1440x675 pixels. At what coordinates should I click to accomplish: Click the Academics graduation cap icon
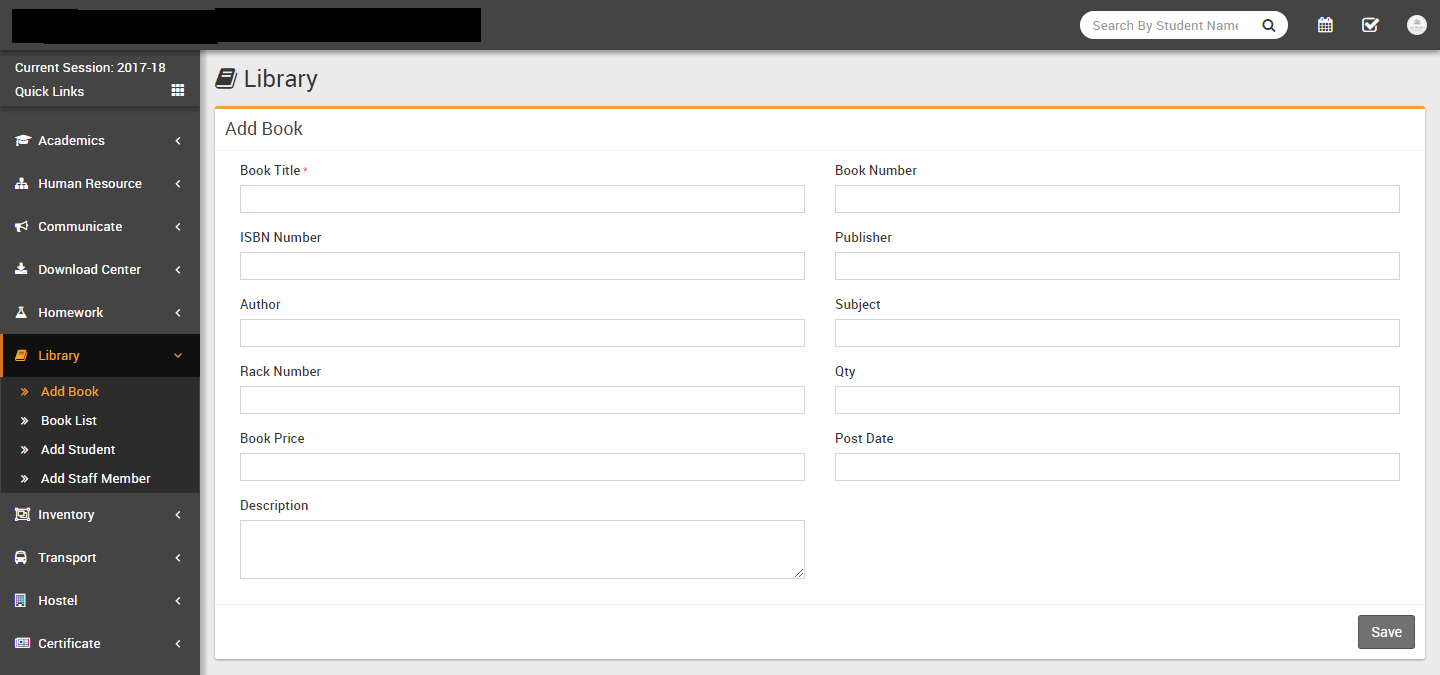tap(22, 141)
